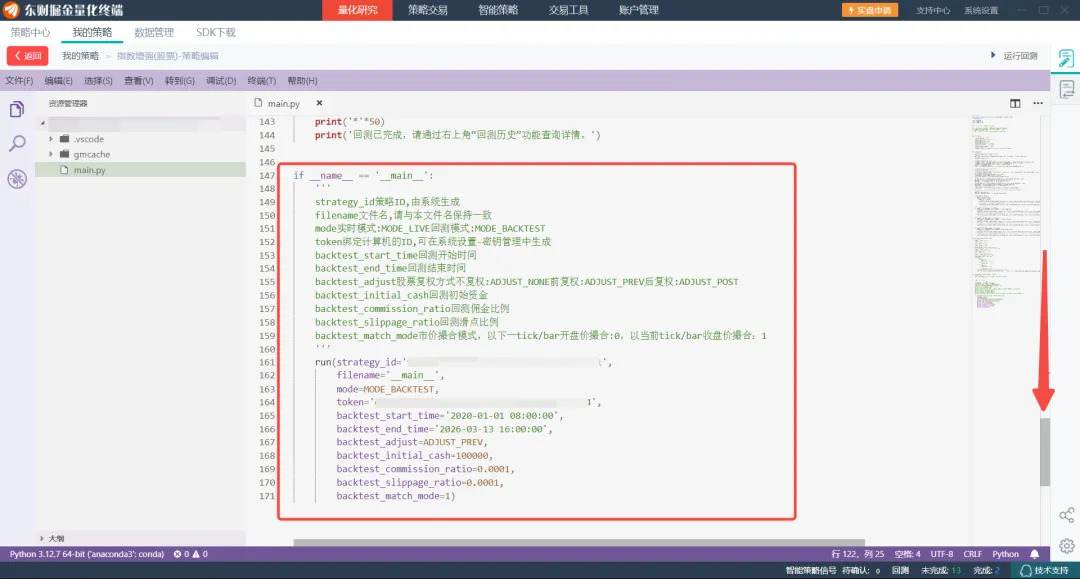Click the code minimap overview
The width and height of the screenshot is (1080, 579).
coord(1006,213)
